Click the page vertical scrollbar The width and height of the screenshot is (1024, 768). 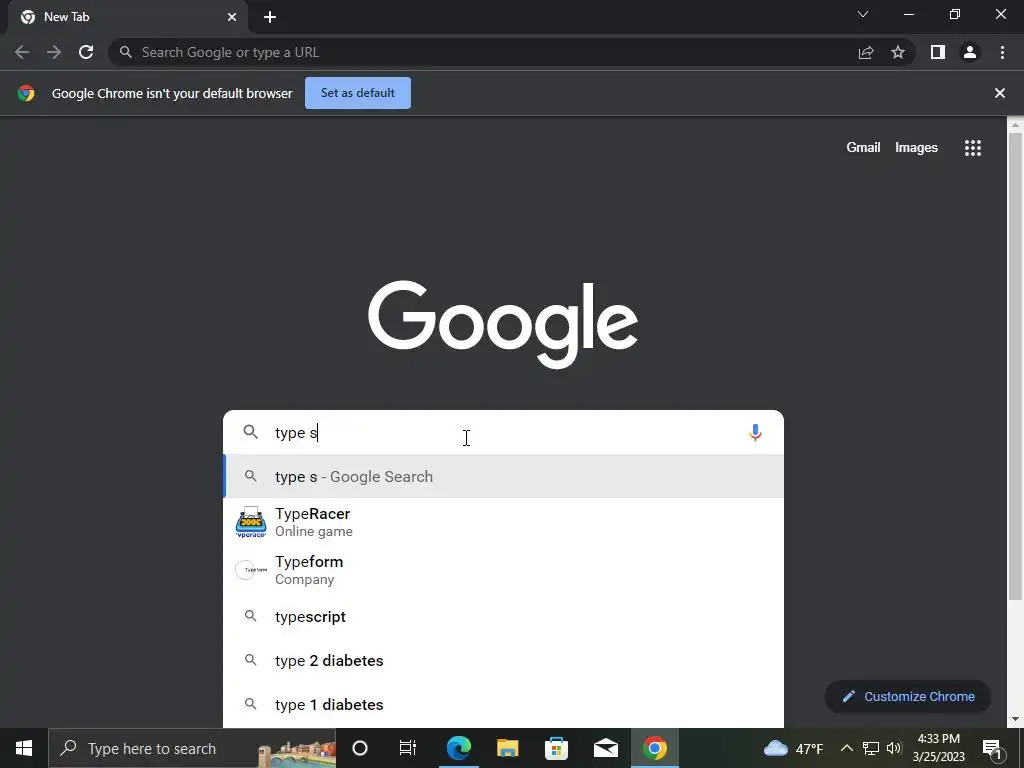pyautogui.click(x=1015, y=366)
